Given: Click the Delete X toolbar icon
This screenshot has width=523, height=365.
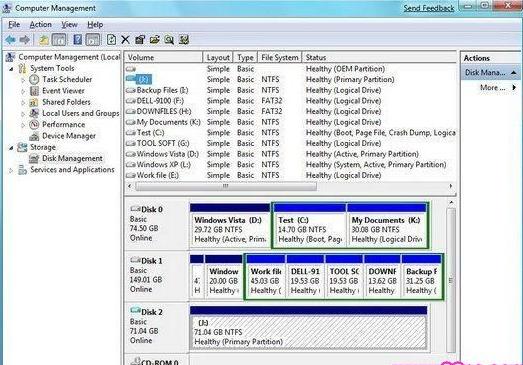Looking at the screenshot, I should (125, 40).
